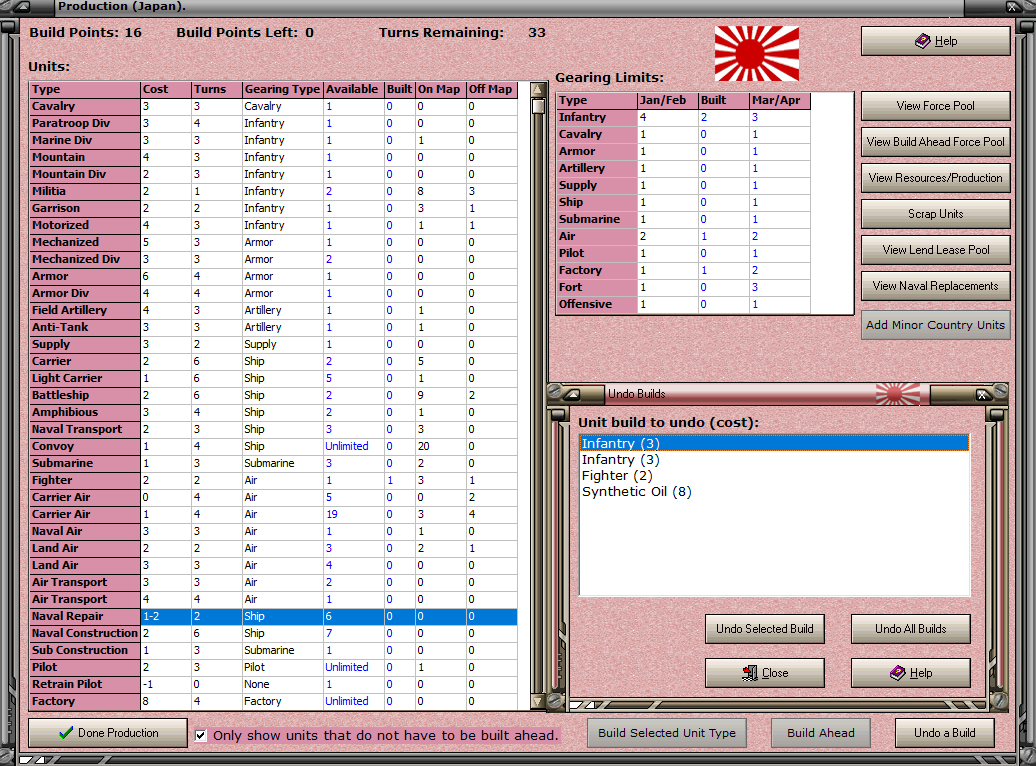Undo all builds at once
Image resolution: width=1036 pixels, height=766 pixels.
pyautogui.click(x=909, y=629)
